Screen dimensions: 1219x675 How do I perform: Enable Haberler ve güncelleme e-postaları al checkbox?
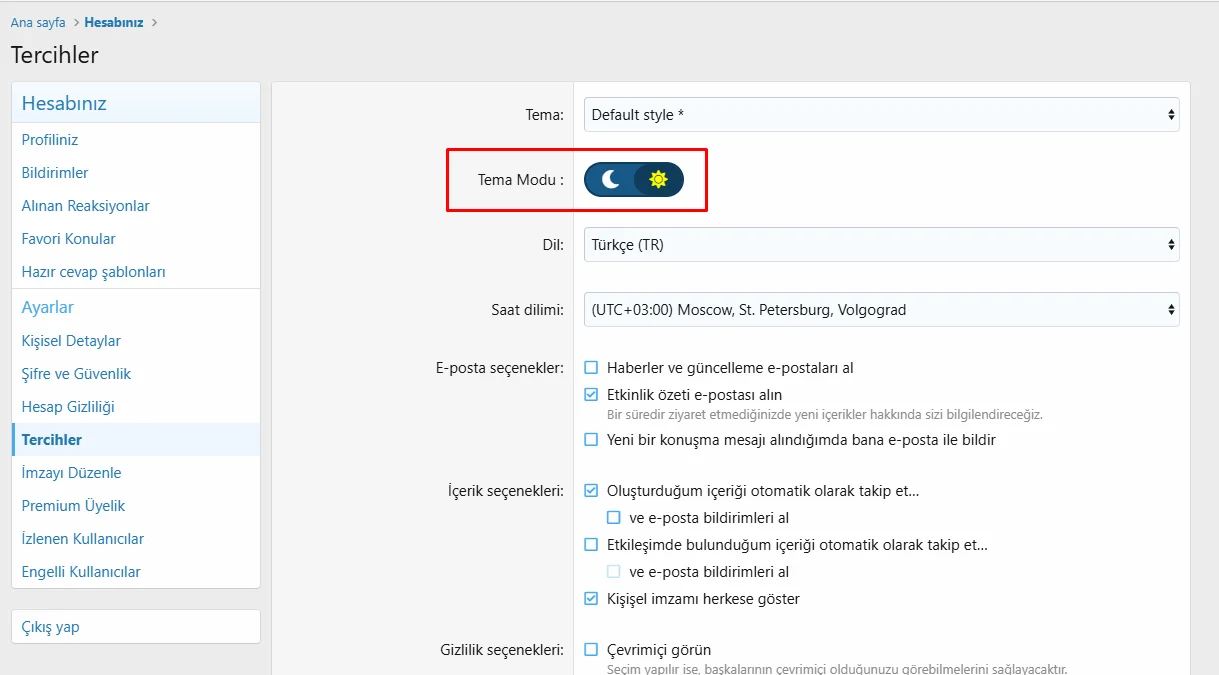click(591, 368)
